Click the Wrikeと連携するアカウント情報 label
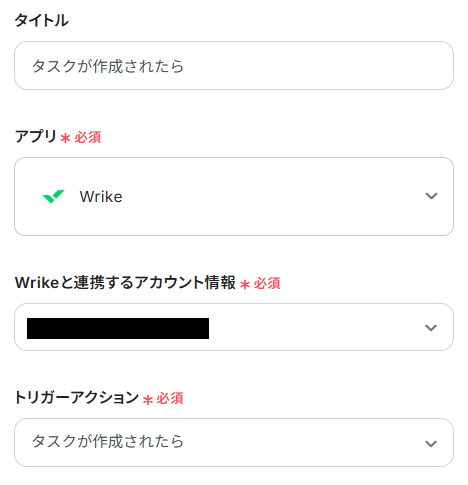Viewport: 468px width, 485px height. click(x=125, y=283)
